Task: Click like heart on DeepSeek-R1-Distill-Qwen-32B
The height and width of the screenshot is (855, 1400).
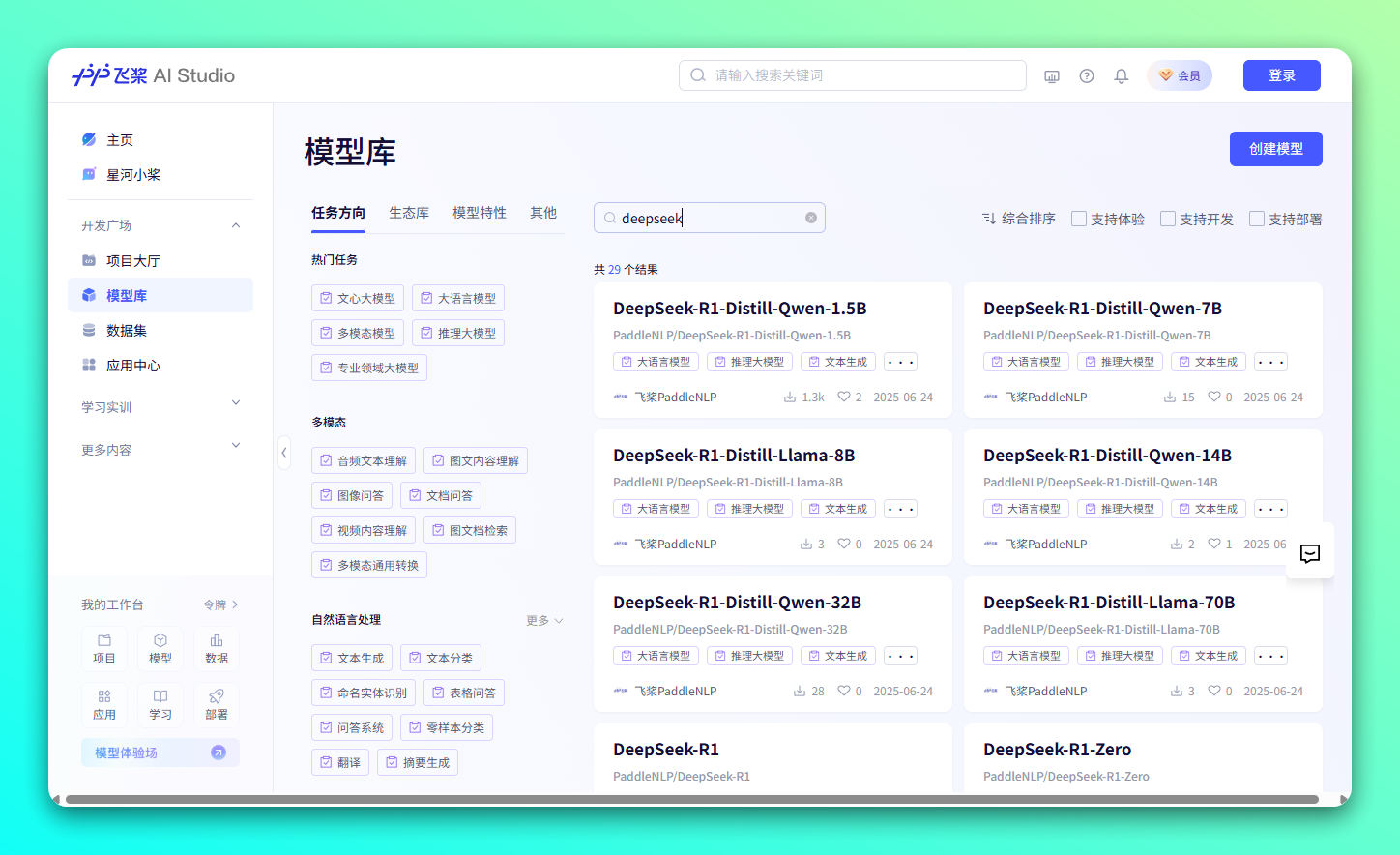Action: tap(844, 691)
